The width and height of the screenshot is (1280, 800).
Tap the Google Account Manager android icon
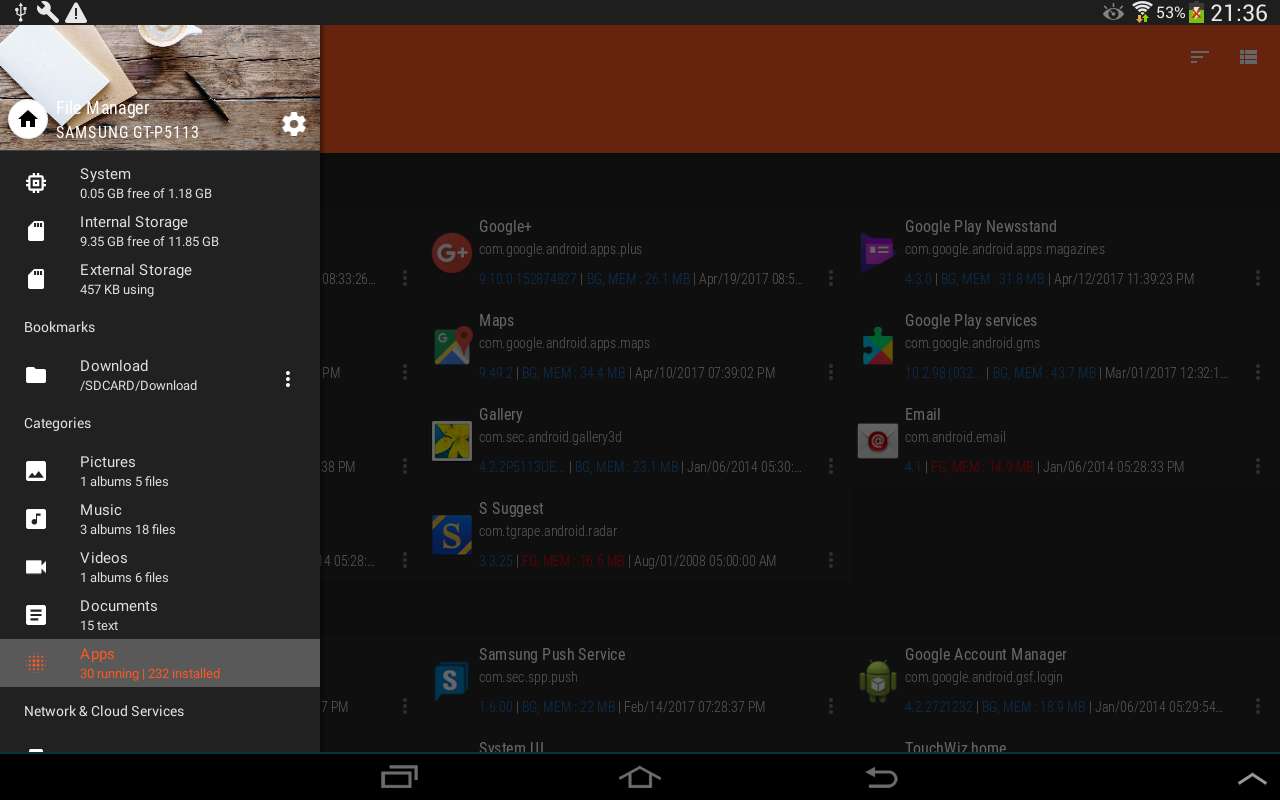pyautogui.click(x=878, y=680)
